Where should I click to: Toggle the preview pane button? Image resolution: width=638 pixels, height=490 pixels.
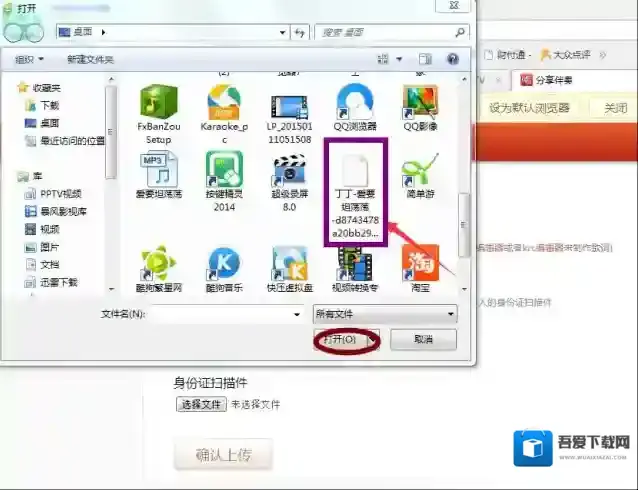pos(425,59)
